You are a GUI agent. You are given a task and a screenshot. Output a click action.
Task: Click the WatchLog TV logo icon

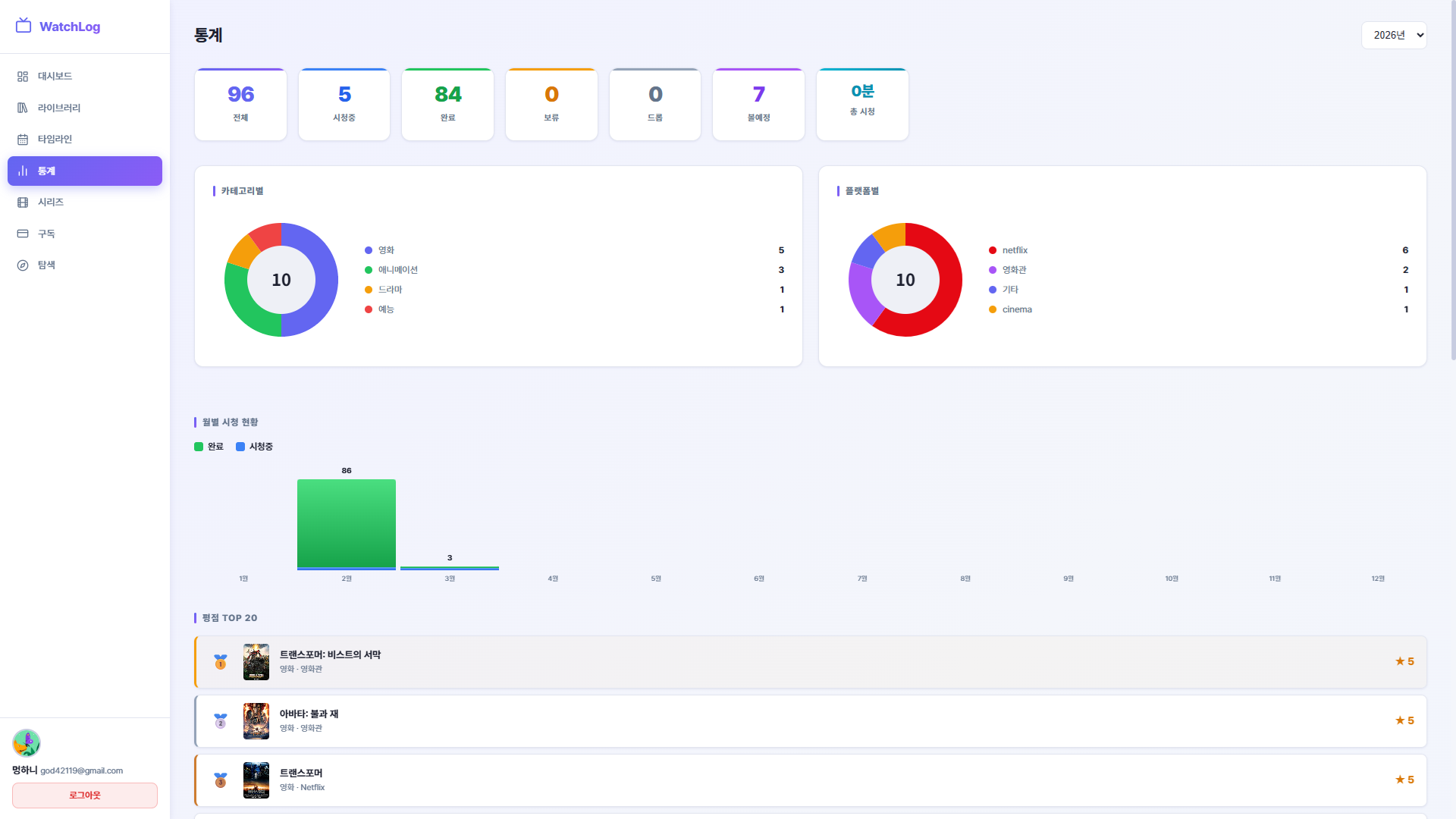[24, 26]
